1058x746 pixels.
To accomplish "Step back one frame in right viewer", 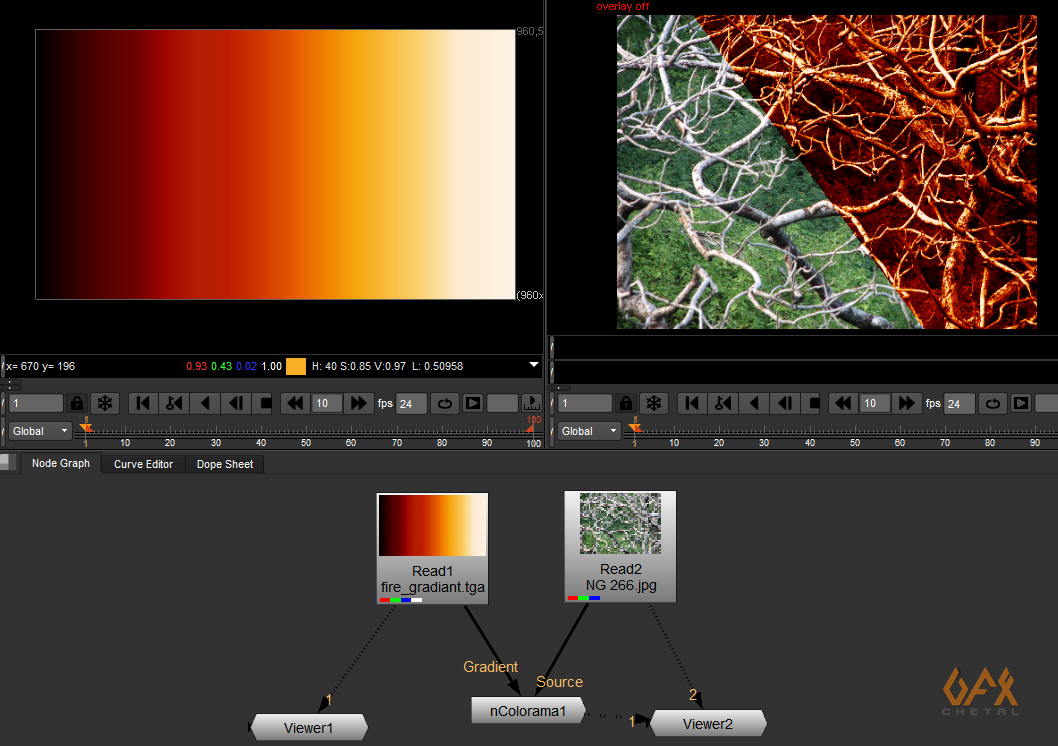I will 785,403.
